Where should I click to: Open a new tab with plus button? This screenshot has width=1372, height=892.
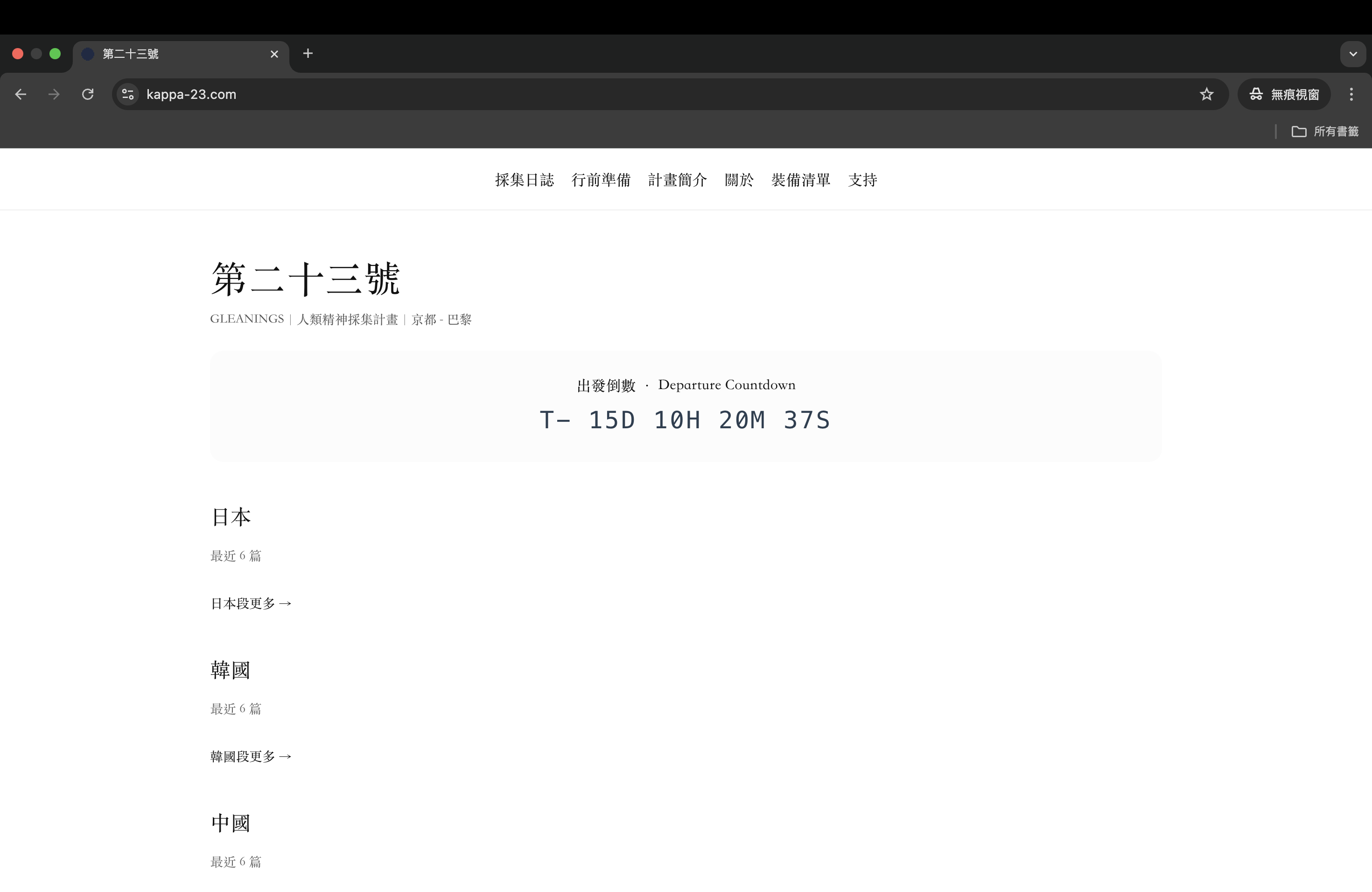[x=308, y=54]
